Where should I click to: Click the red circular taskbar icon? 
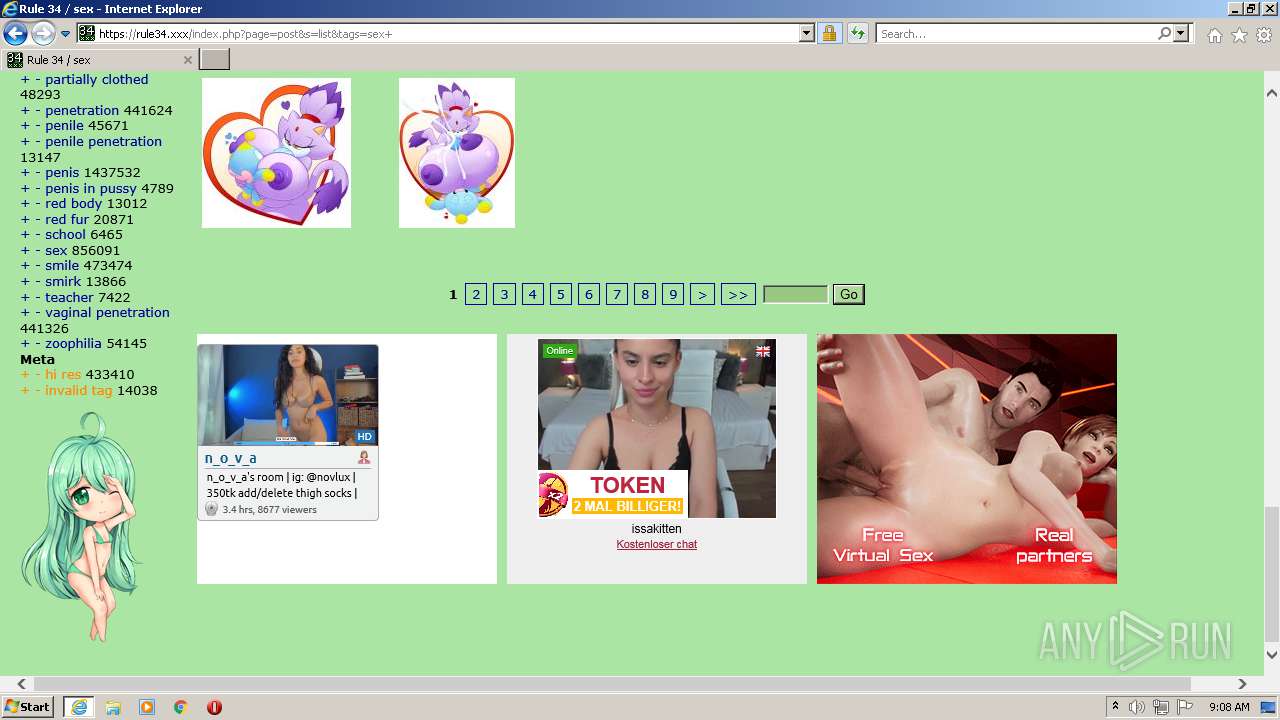(214, 707)
